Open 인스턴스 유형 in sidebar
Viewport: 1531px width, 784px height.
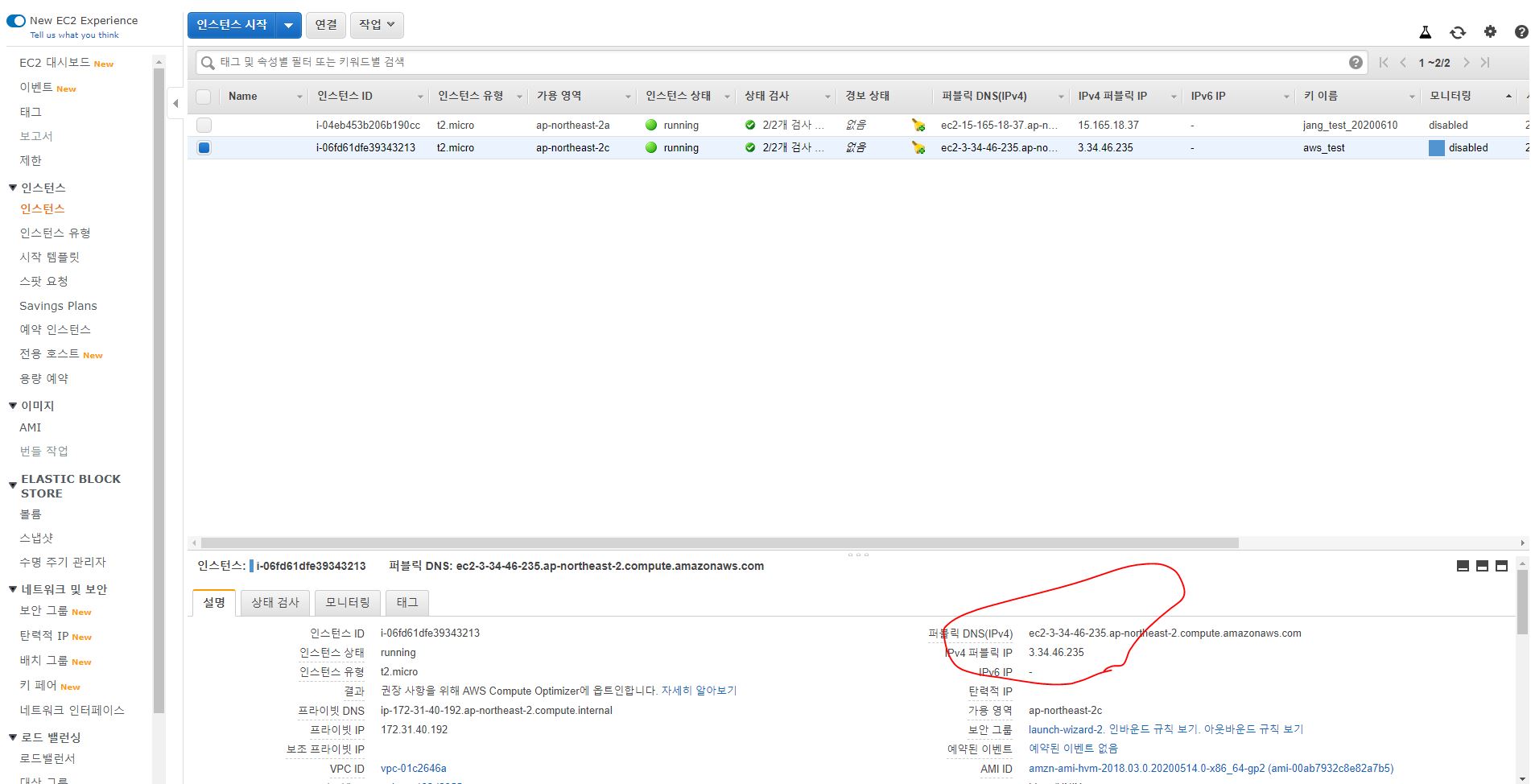(x=55, y=233)
